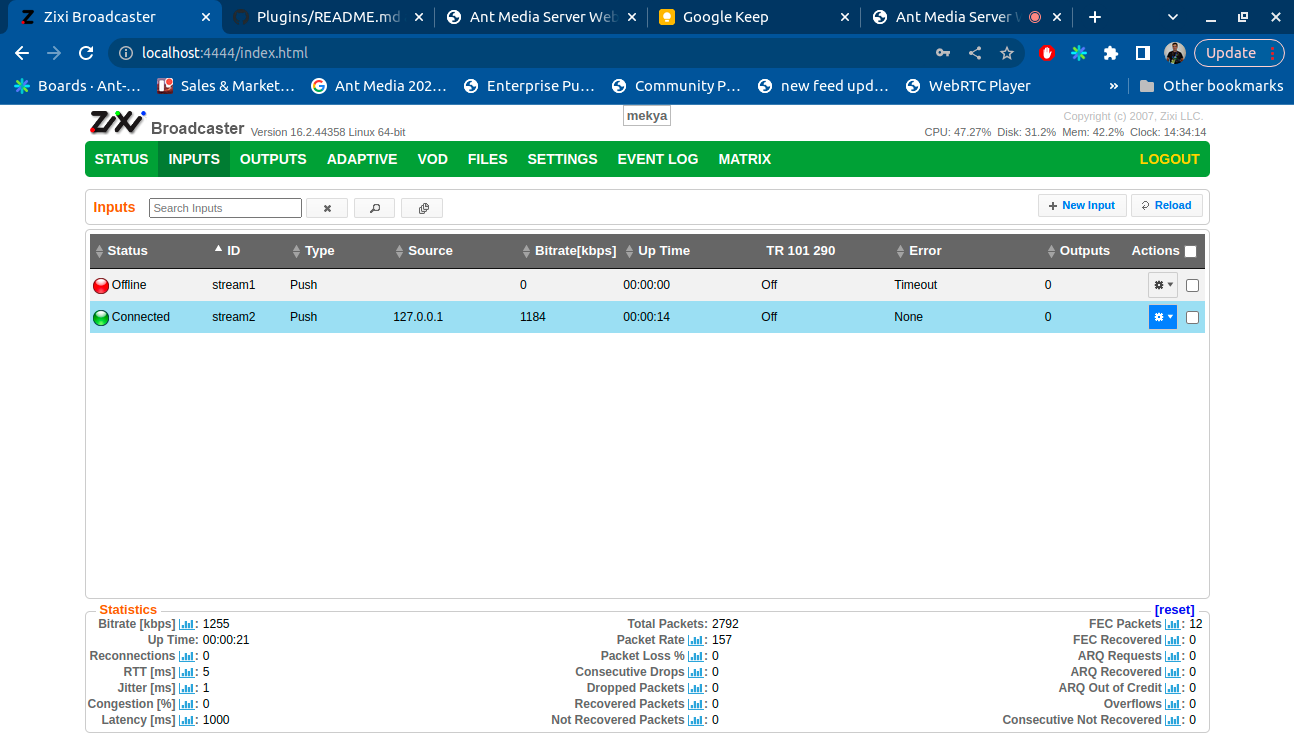Open the ARQ Out of Credit chart icon

click(1173, 688)
